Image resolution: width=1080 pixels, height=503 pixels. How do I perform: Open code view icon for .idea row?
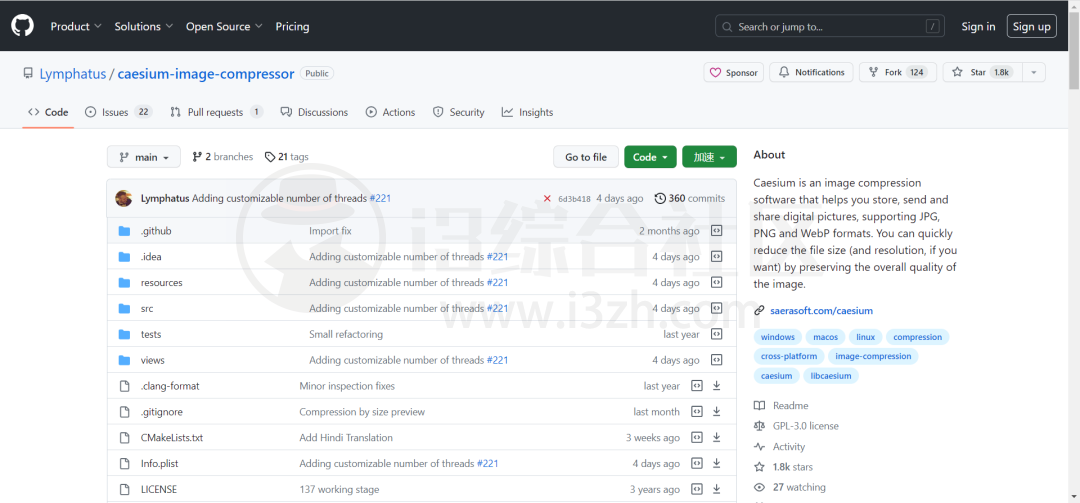[x=716, y=256]
